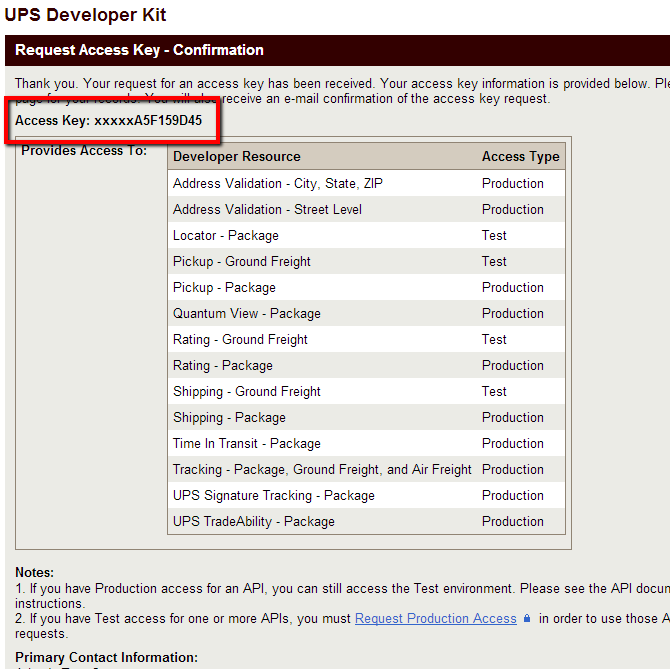Click the Provides Access To label
670x669 pixels.
[x=84, y=151]
